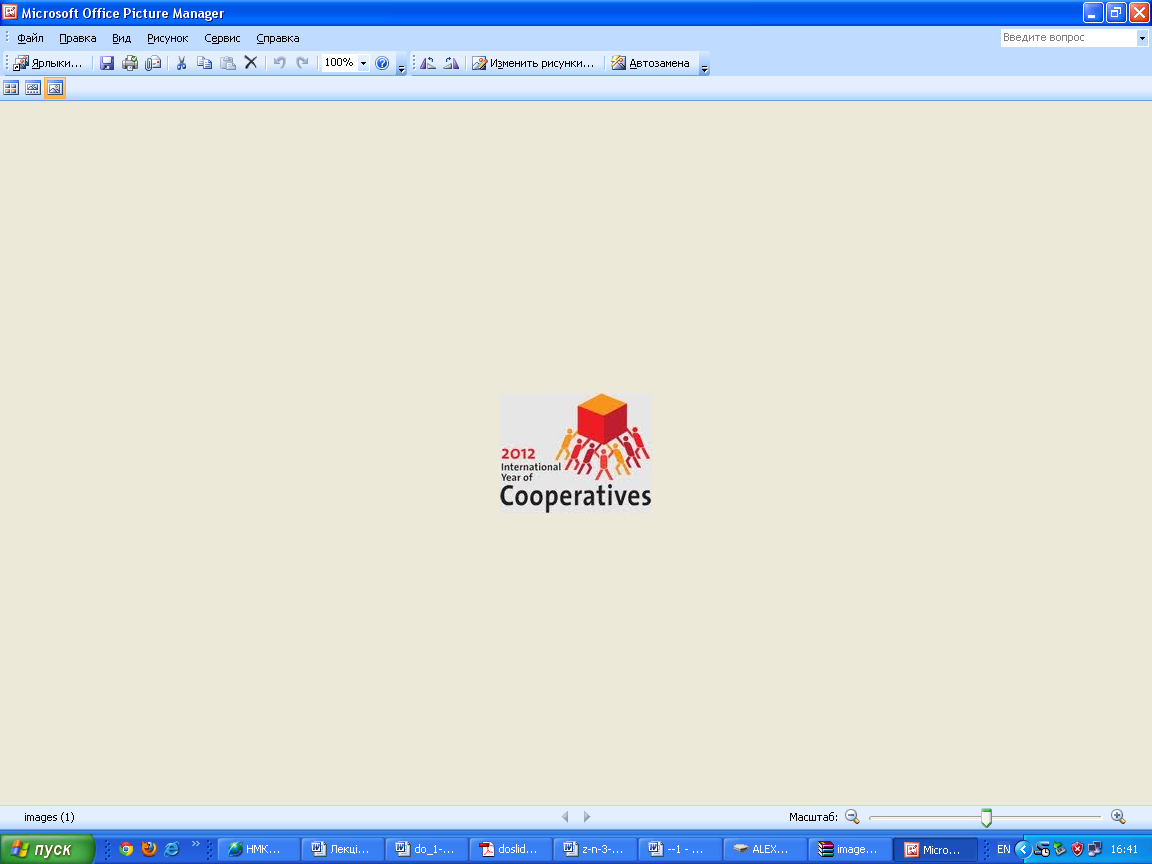Click the blue Help question mark icon
Image resolution: width=1152 pixels, height=864 pixels.
coord(382,63)
